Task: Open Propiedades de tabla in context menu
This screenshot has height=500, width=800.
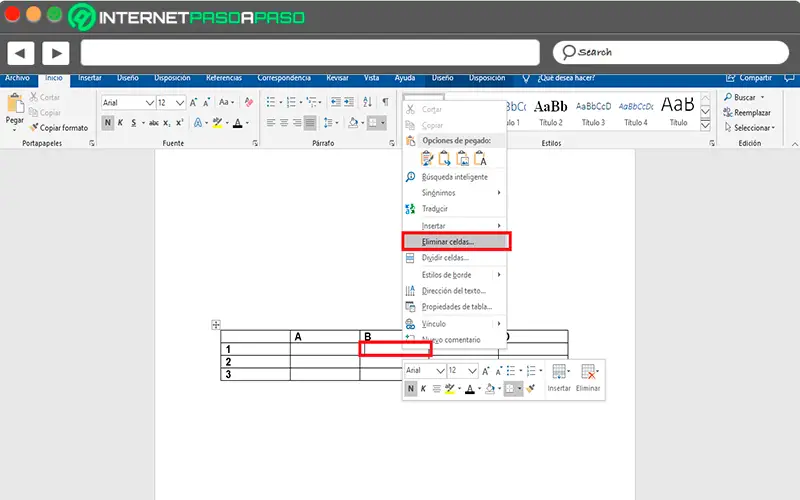Action: tap(455, 307)
